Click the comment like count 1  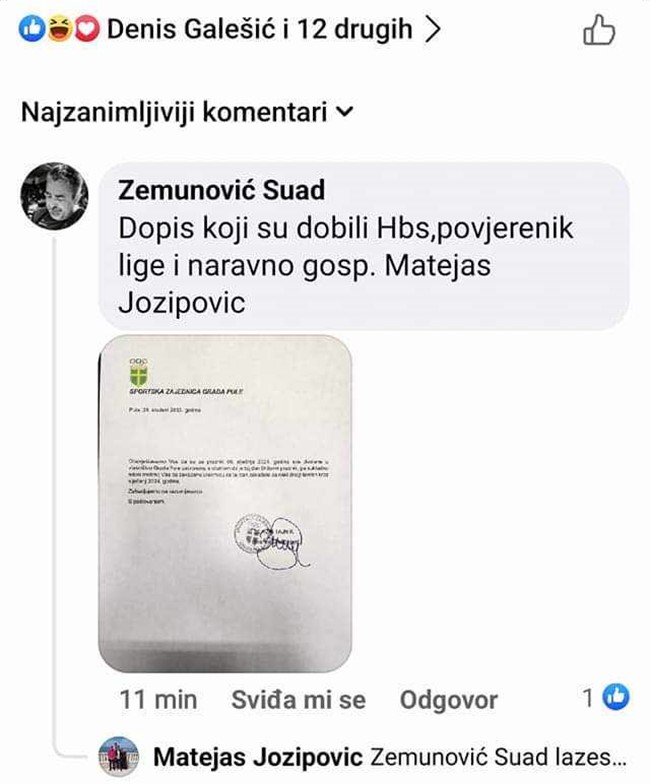pos(589,697)
